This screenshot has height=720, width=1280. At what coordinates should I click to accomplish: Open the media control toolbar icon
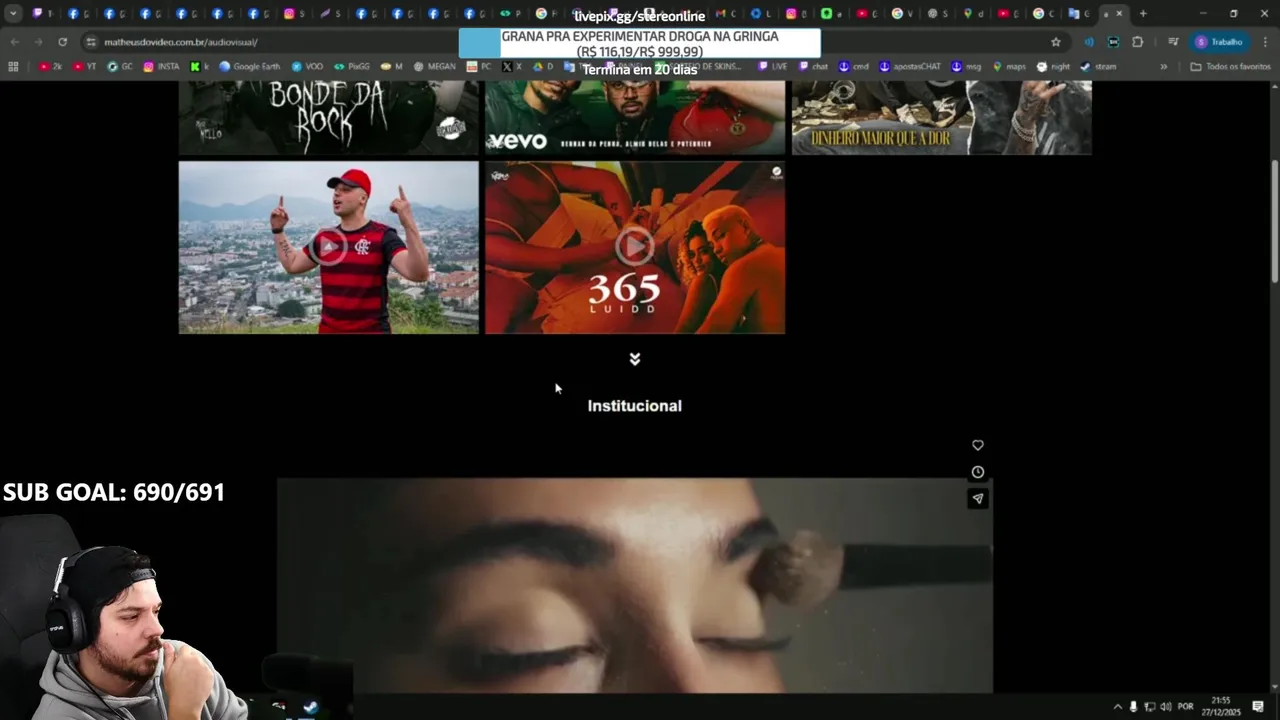click(1173, 42)
